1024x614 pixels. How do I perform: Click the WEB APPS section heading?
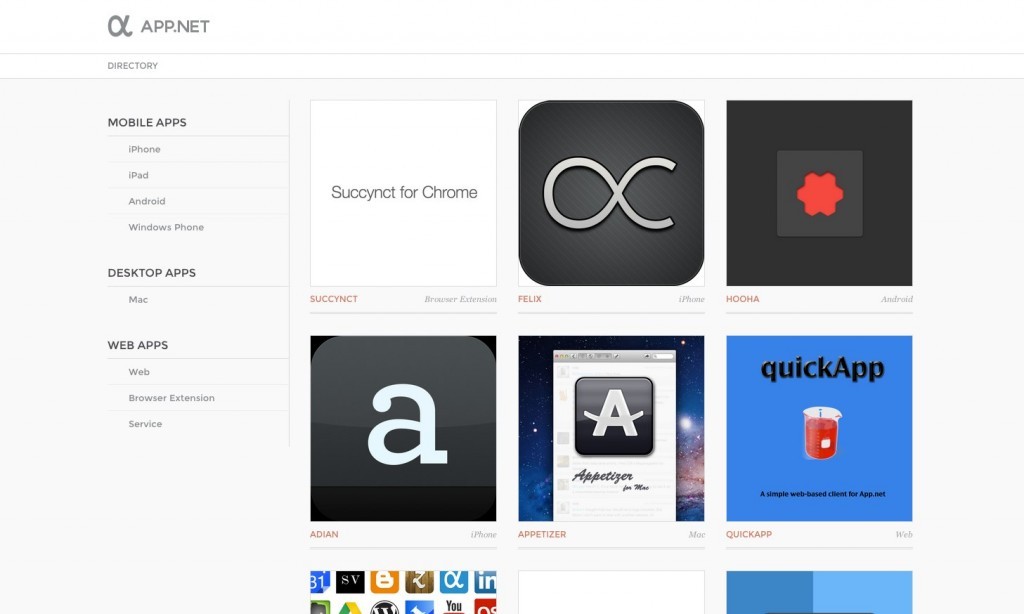pos(138,346)
